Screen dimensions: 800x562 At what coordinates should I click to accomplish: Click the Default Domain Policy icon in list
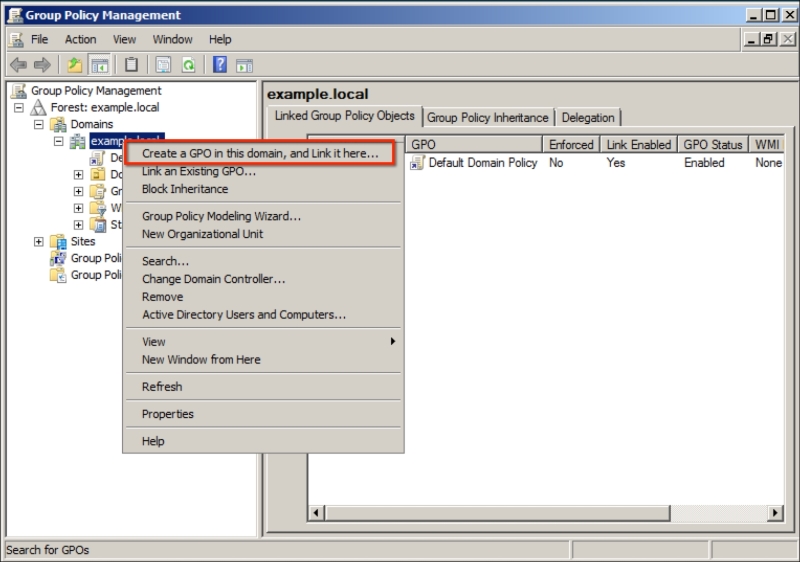(417, 163)
